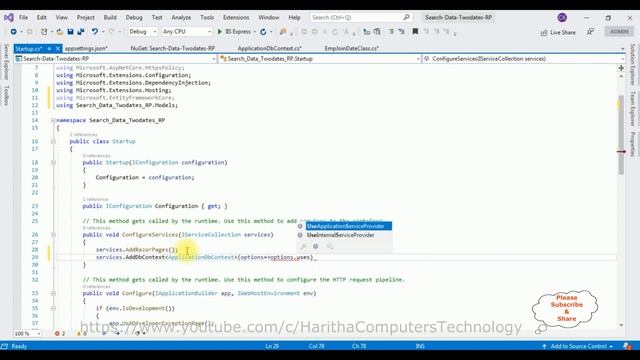The height and width of the screenshot is (360, 640).
Task: Collapse the public class Startup block
Action: coord(53,141)
